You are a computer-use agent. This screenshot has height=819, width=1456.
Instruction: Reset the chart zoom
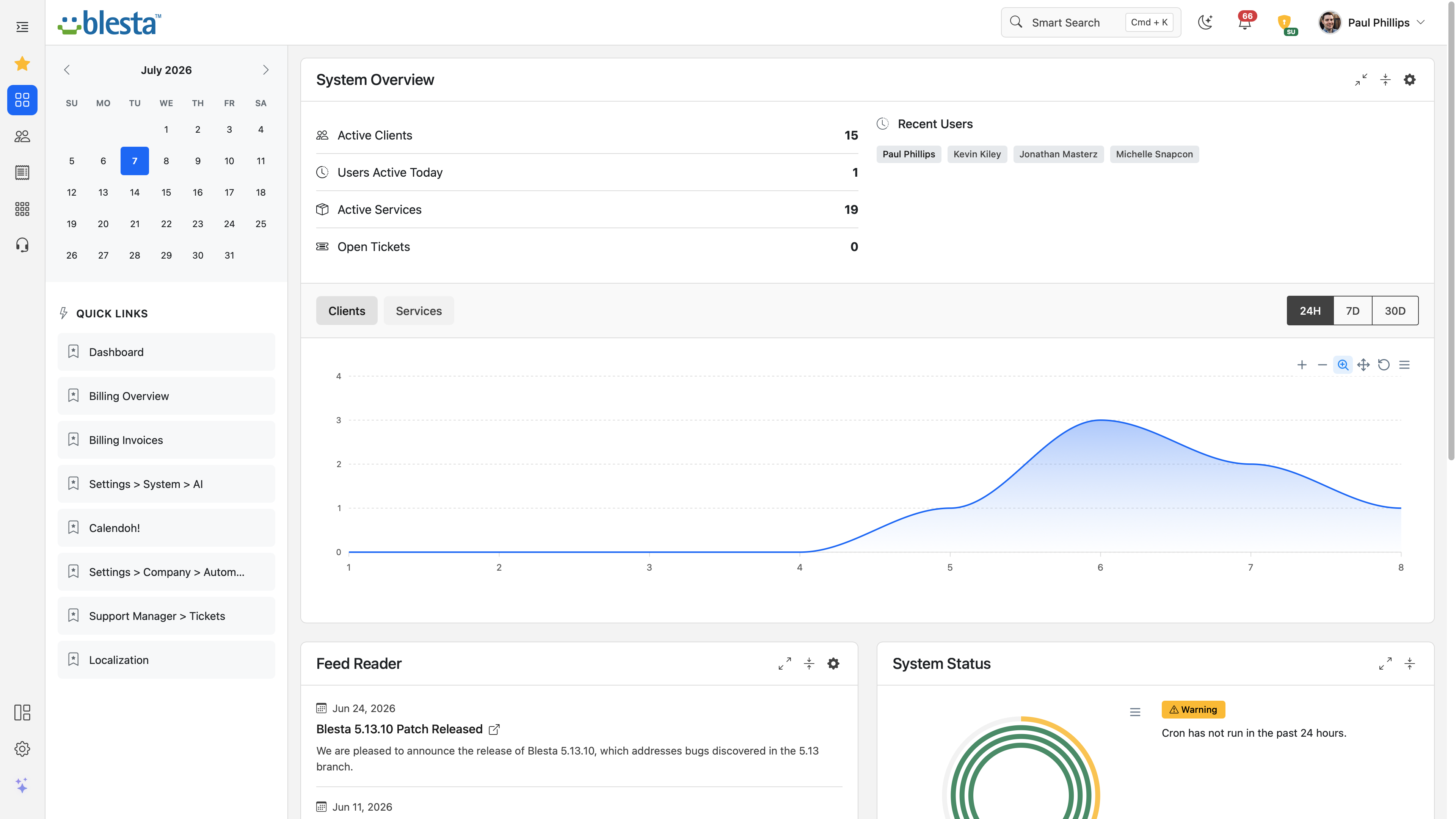pos(1384,364)
